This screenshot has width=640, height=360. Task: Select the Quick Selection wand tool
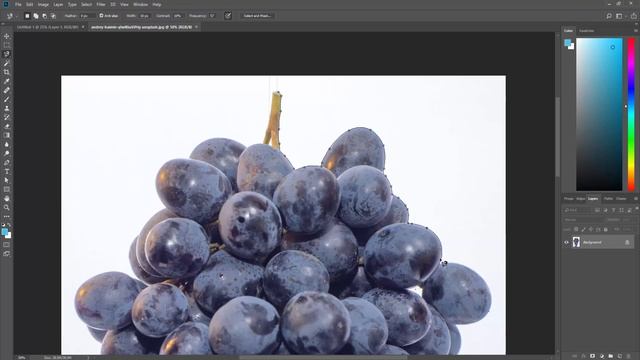pyautogui.click(x=7, y=63)
